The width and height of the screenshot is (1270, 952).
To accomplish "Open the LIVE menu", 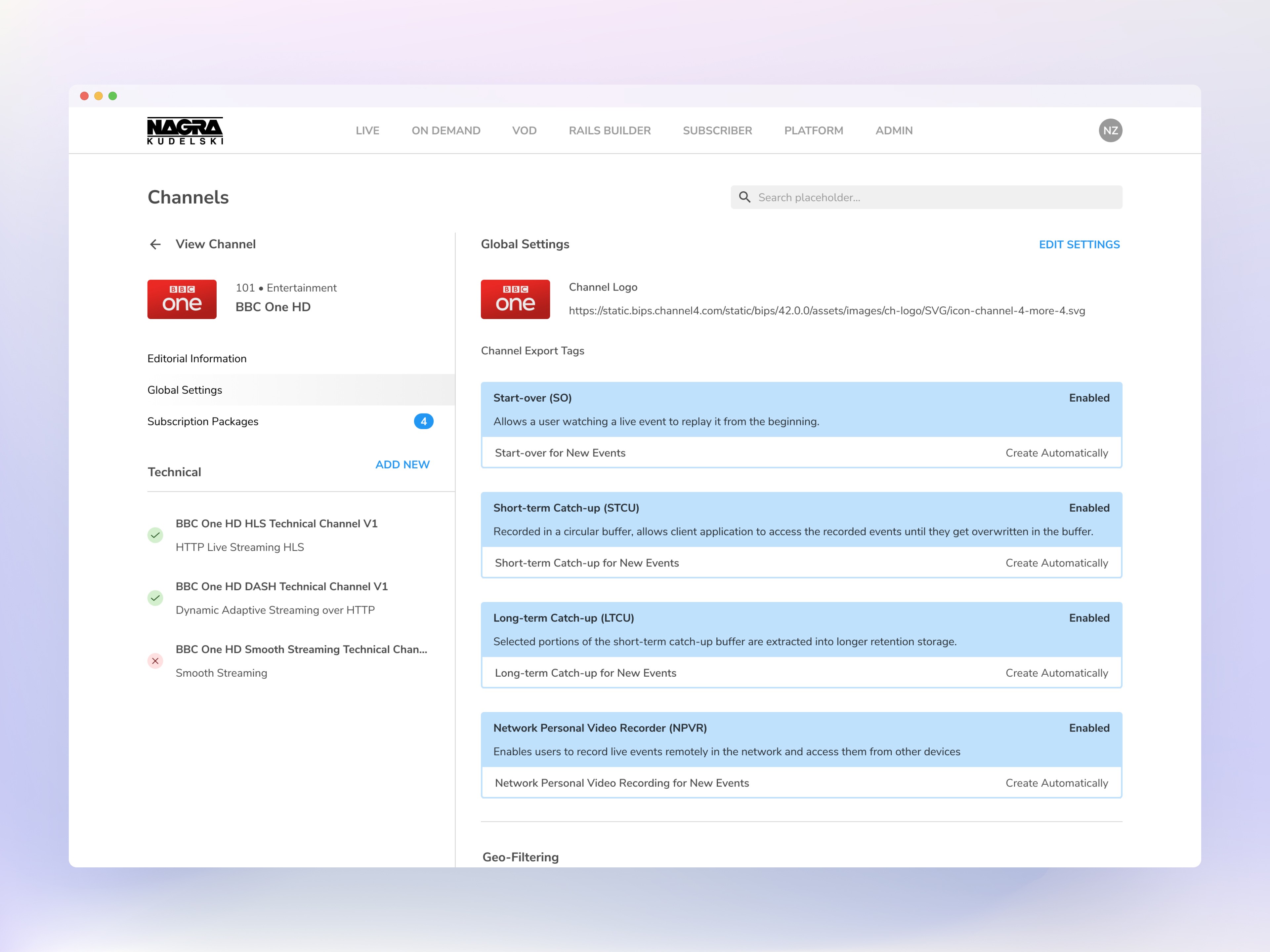I will click(367, 131).
